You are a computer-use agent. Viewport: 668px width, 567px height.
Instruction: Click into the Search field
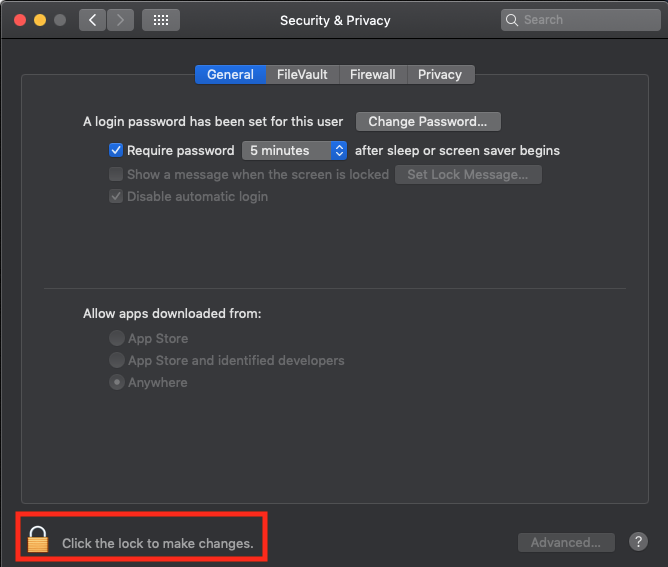581,20
